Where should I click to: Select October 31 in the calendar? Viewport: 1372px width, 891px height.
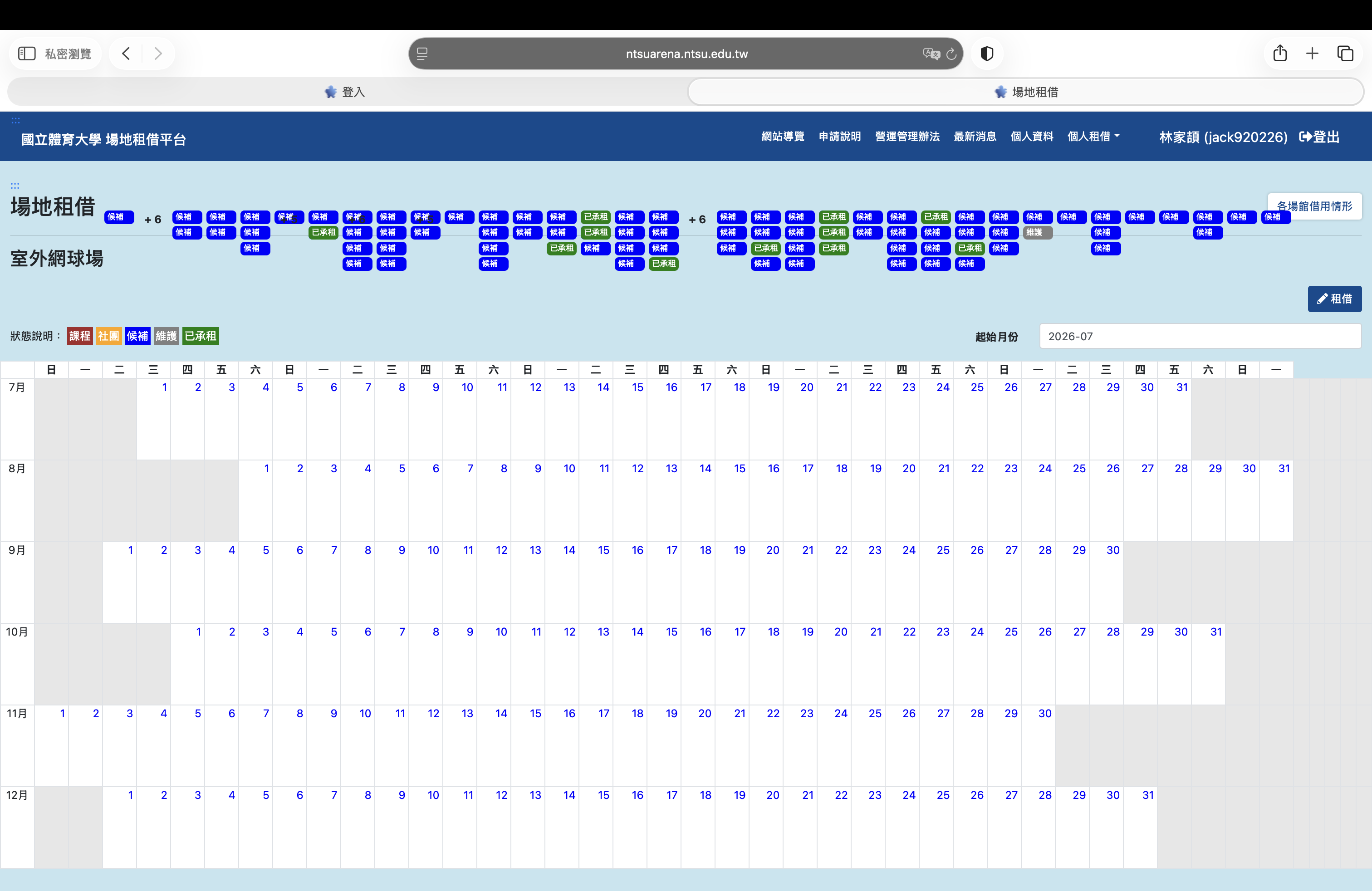click(1216, 632)
